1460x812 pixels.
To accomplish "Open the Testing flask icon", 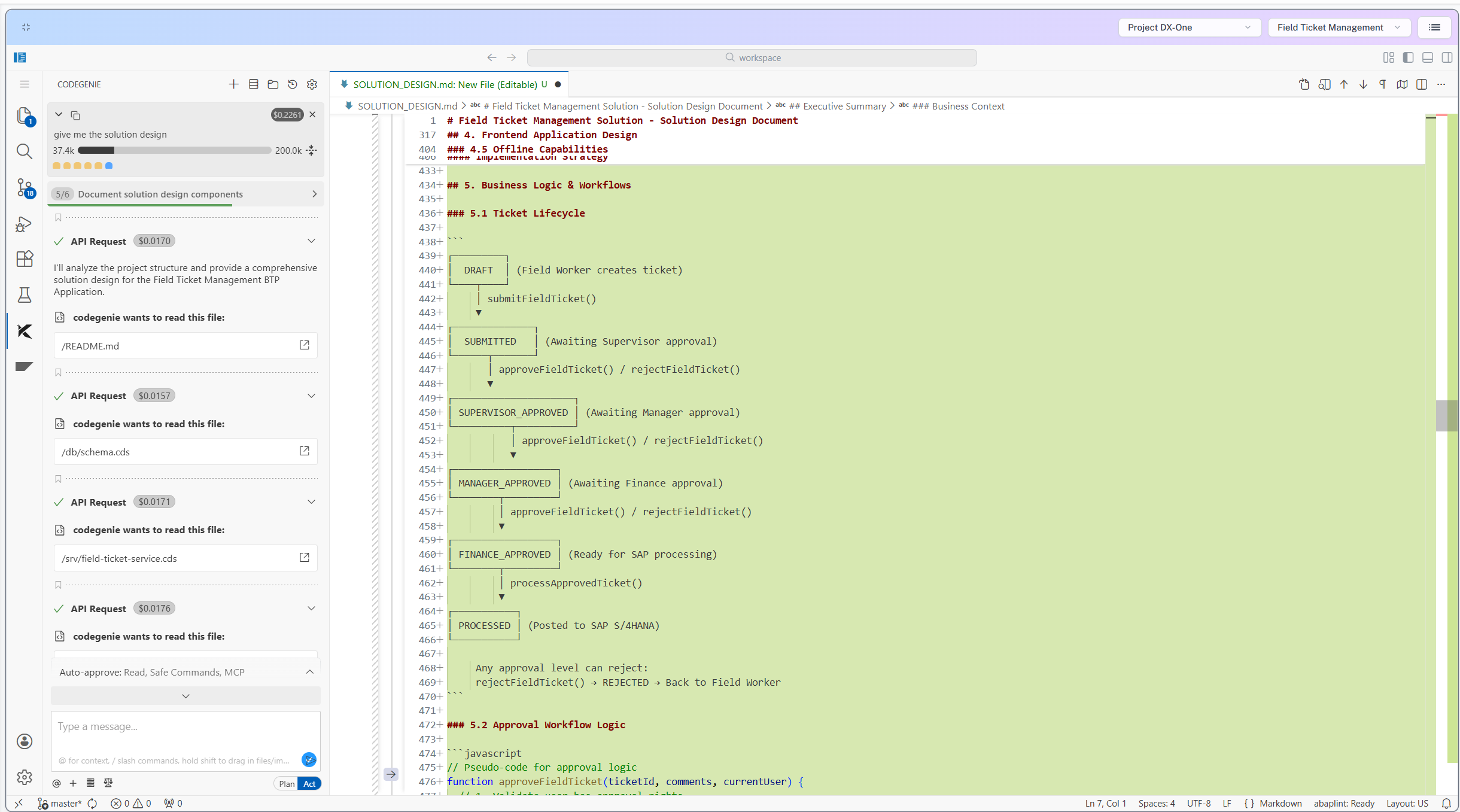I will [24, 295].
